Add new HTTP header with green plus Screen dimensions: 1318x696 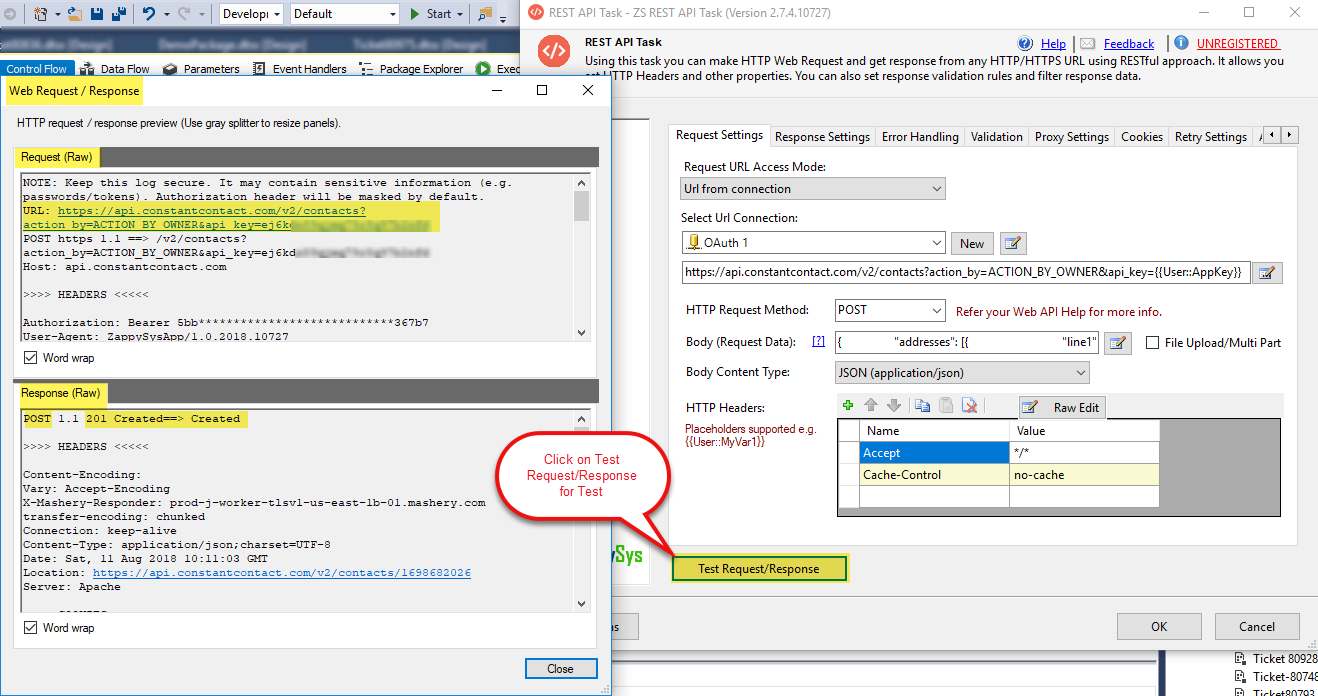click(x=848, y=406)
